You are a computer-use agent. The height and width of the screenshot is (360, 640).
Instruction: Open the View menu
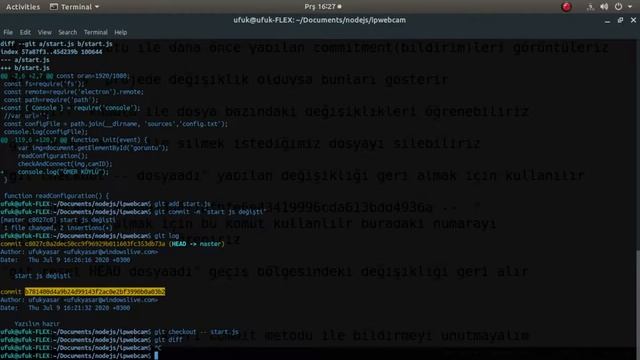(x=44, y=32)
